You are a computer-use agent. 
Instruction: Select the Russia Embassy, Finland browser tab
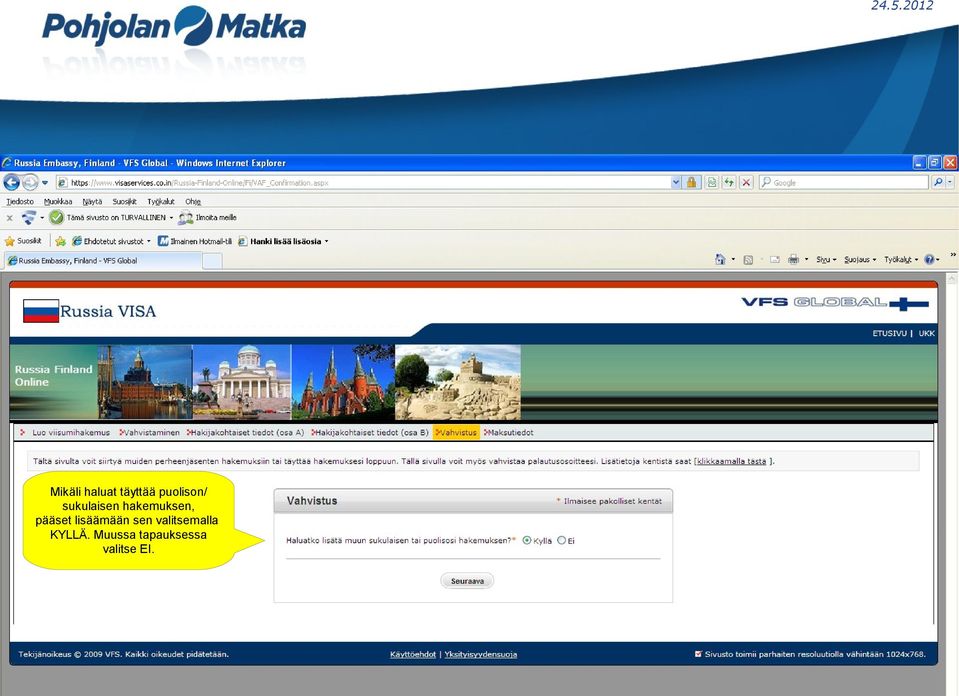103,261
